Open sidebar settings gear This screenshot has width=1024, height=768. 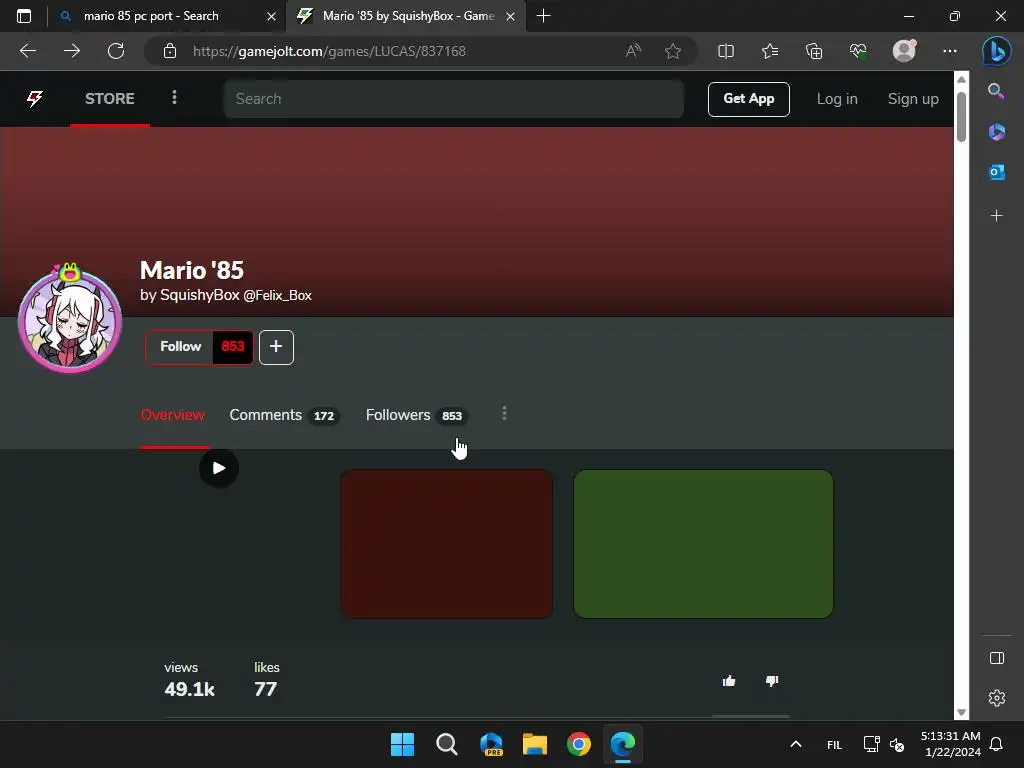pyautogui.click(x=997, y=698)
